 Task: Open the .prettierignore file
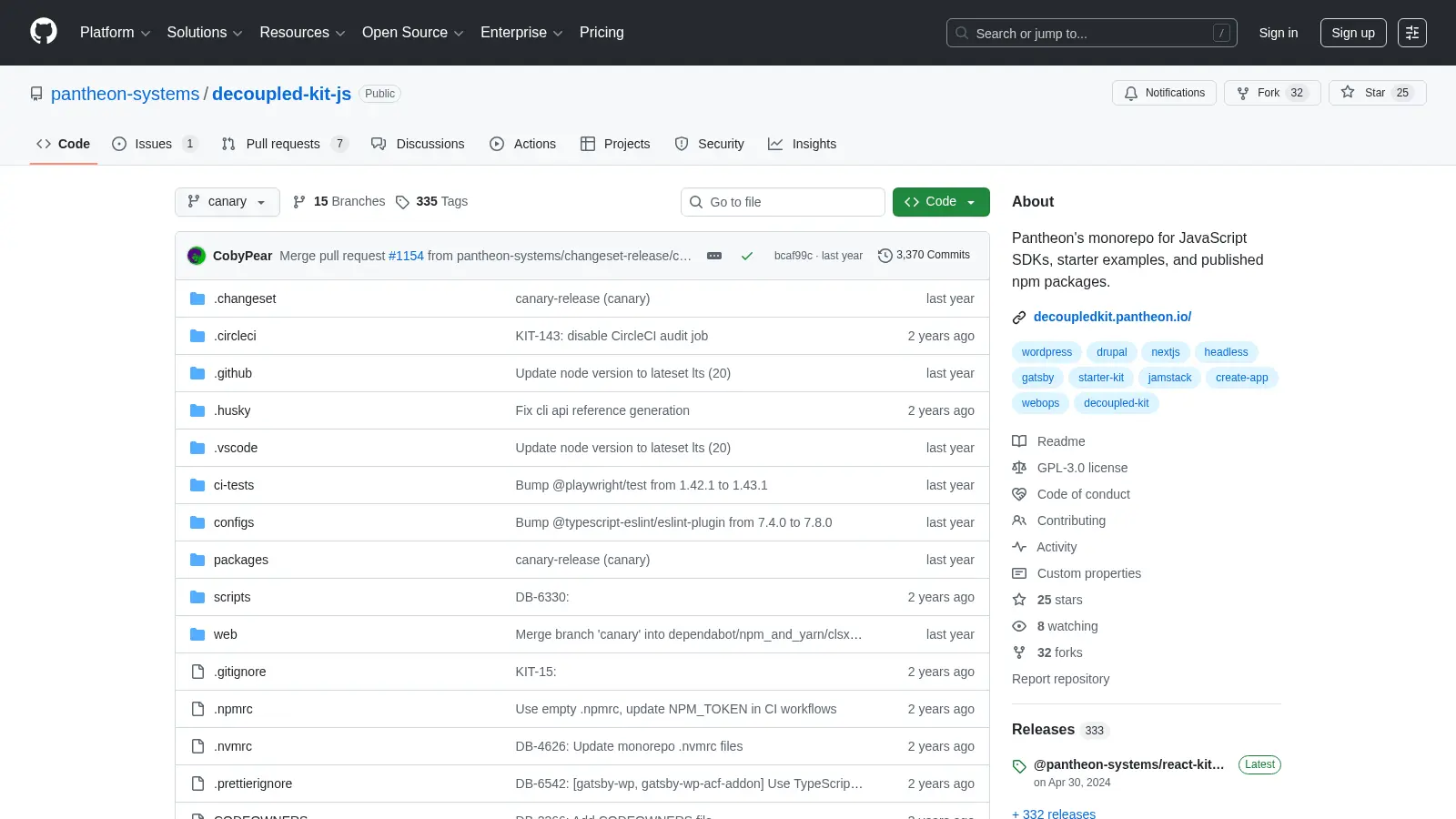pos(253,784)
